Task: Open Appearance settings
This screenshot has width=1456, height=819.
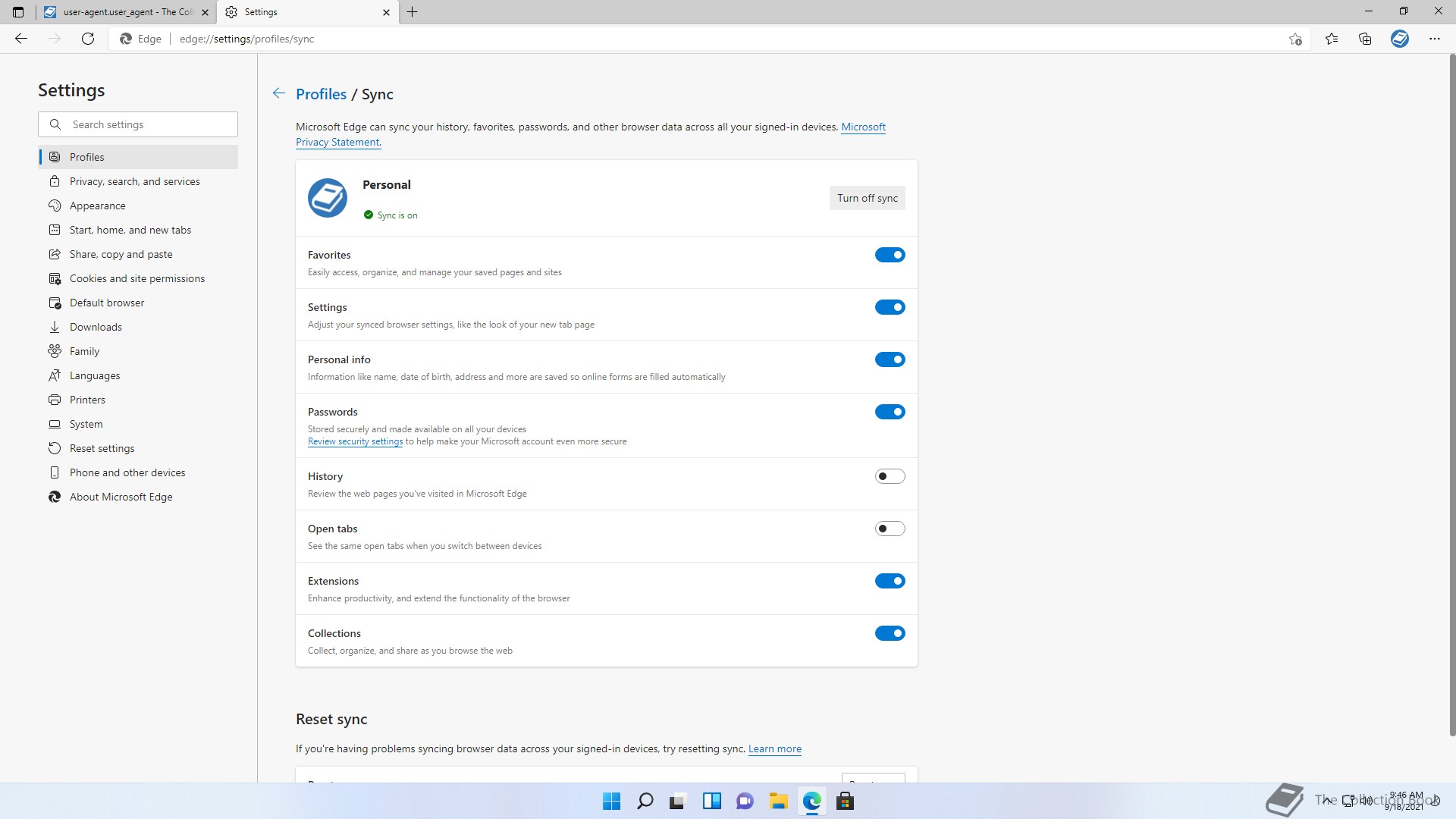Action: (138, 206)
